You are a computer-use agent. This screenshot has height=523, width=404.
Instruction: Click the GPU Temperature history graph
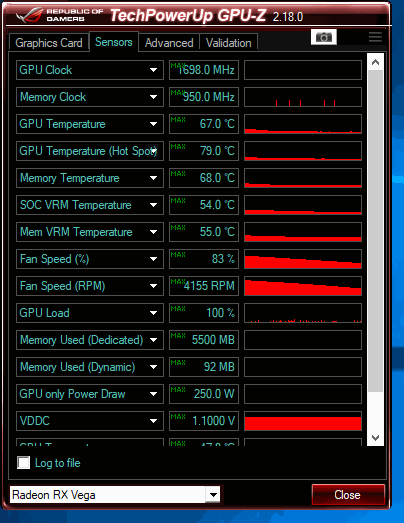point(303,124)
